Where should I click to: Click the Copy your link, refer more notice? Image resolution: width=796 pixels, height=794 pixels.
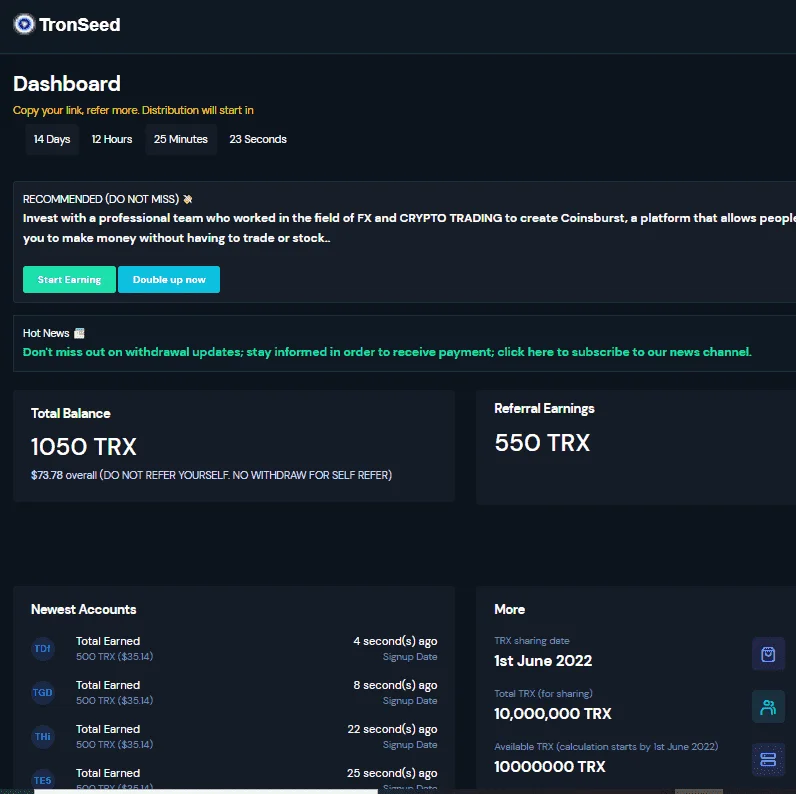(x=133, y=110)
